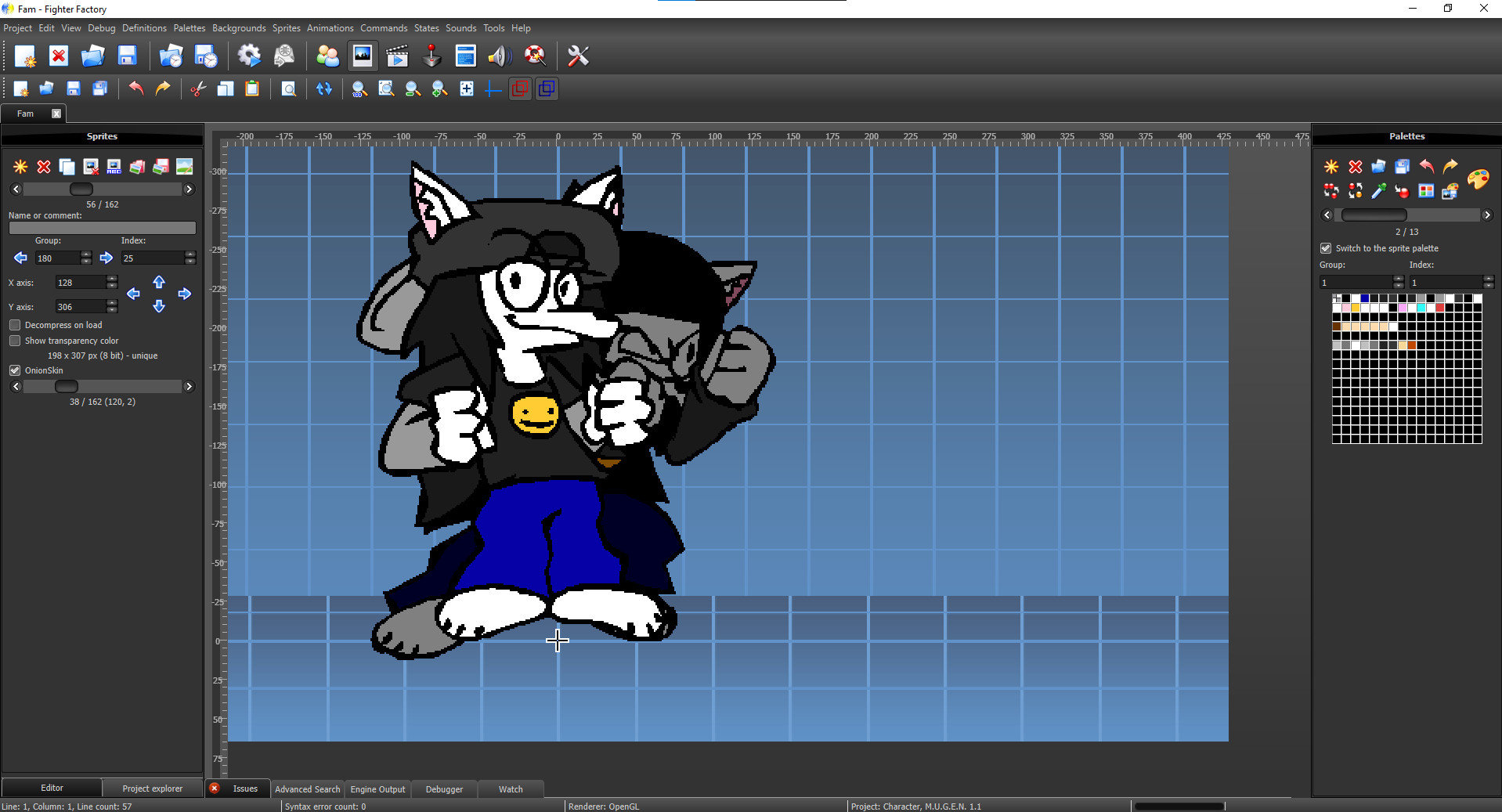The width and height of the screenshot is (1502, 812).
Task: Step up the X axis value
Action: 112,279
